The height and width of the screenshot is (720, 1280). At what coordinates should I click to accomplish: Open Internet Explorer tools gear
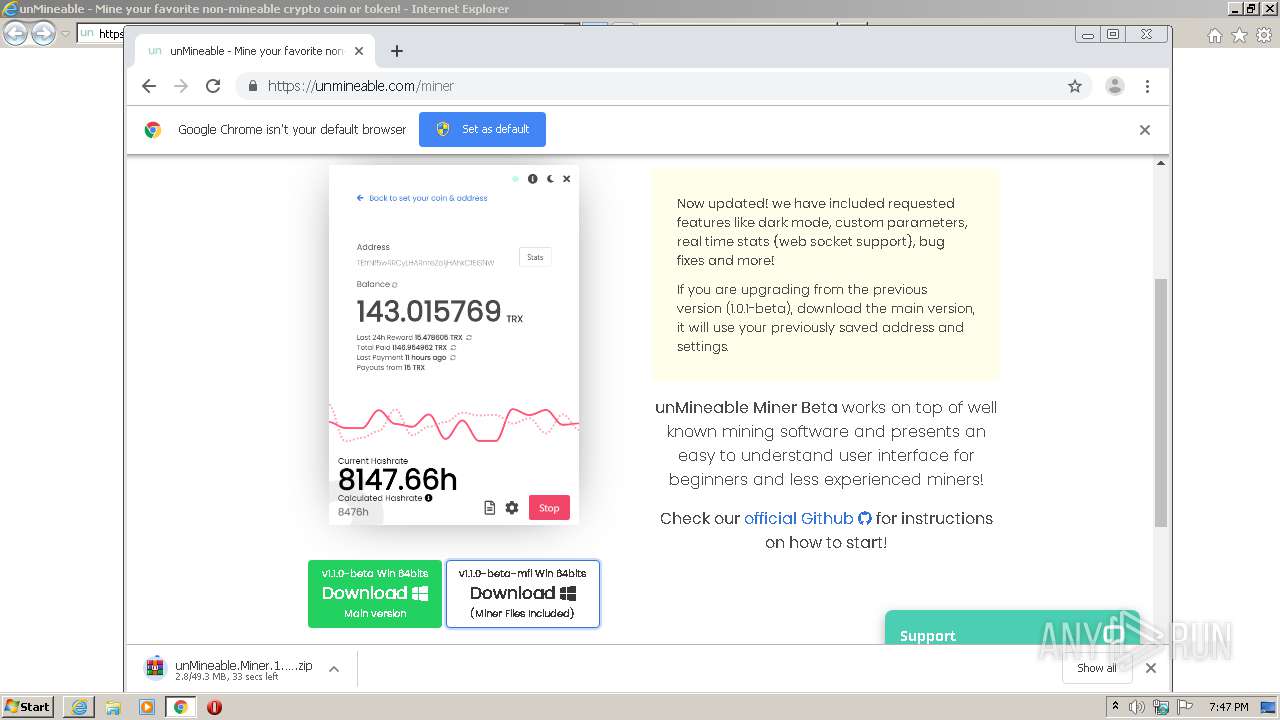pyautogui.click(x=1264, y=35)
